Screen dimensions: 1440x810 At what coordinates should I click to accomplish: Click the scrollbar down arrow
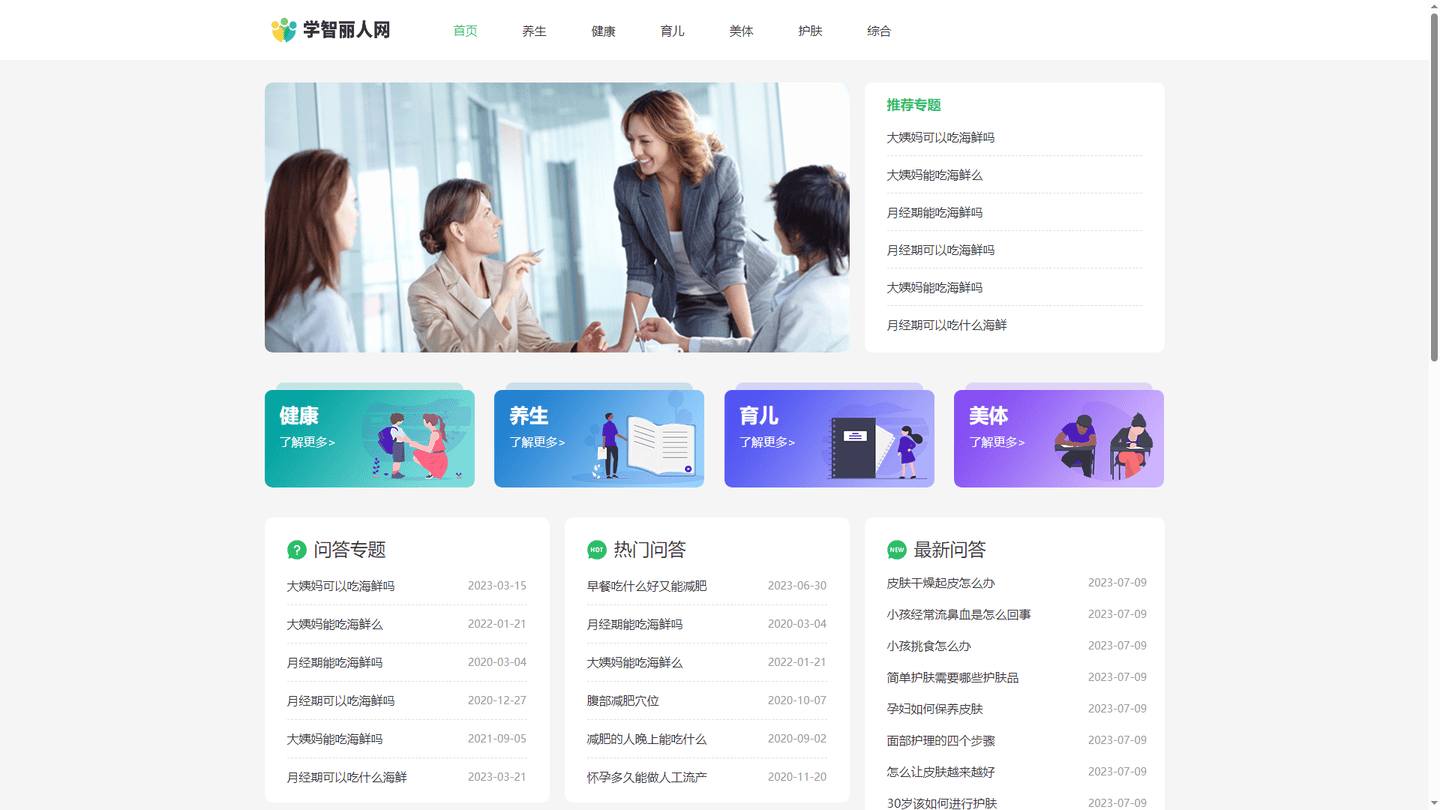point(1434,804)
